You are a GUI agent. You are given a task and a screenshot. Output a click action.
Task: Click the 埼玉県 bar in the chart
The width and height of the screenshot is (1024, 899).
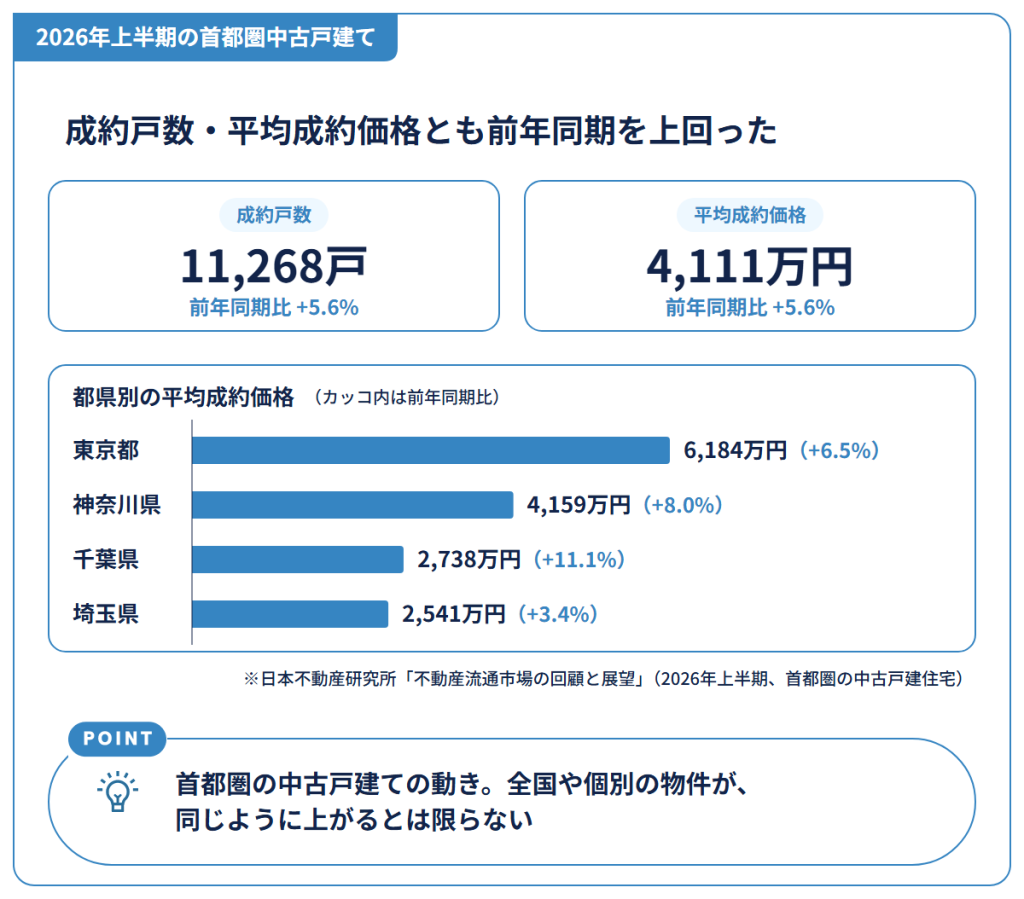coord(290,614)
